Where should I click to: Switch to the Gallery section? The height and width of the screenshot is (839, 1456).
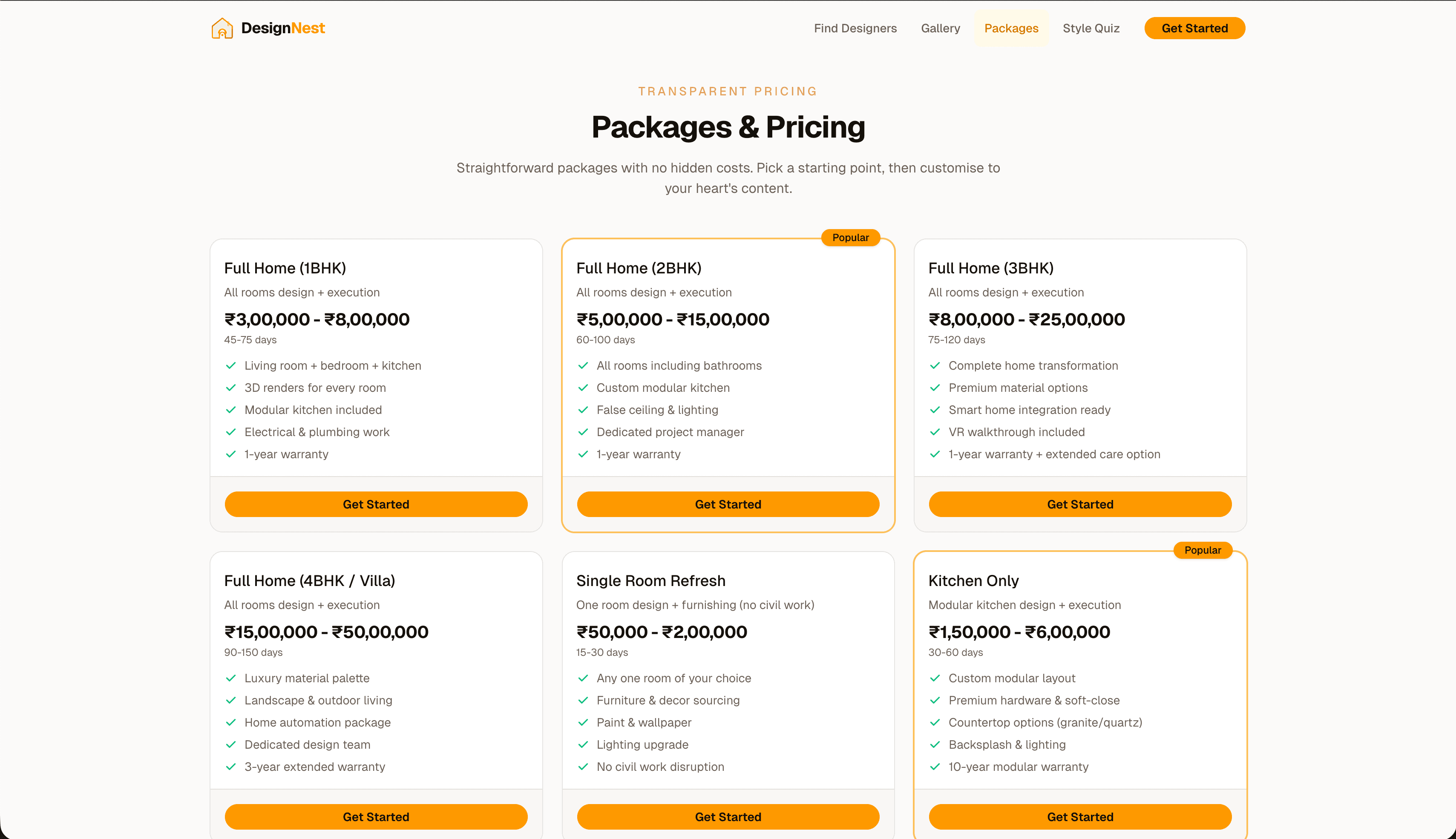point(940,28)
